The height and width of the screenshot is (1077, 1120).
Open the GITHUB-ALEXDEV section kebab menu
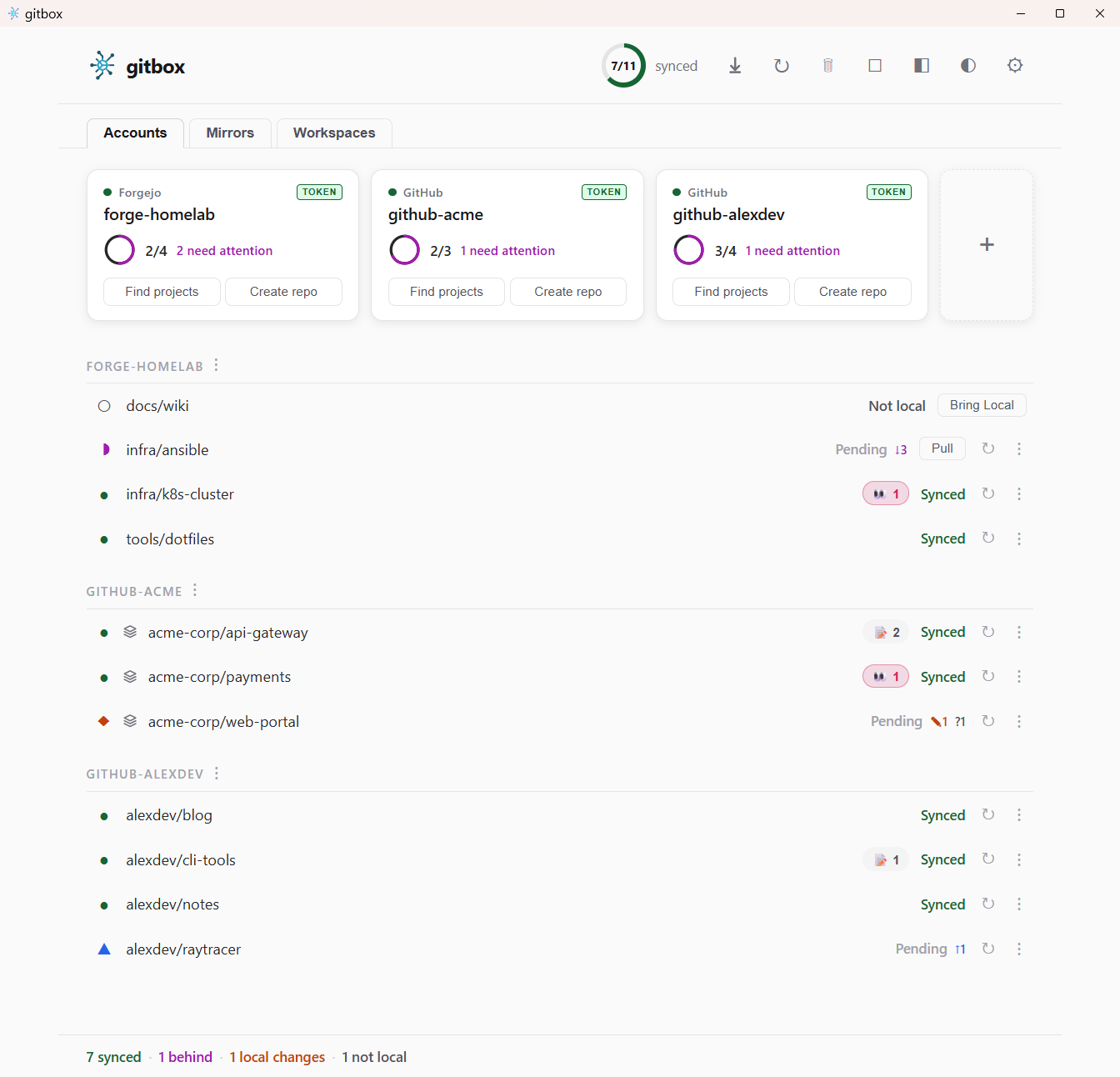(217, 774)
